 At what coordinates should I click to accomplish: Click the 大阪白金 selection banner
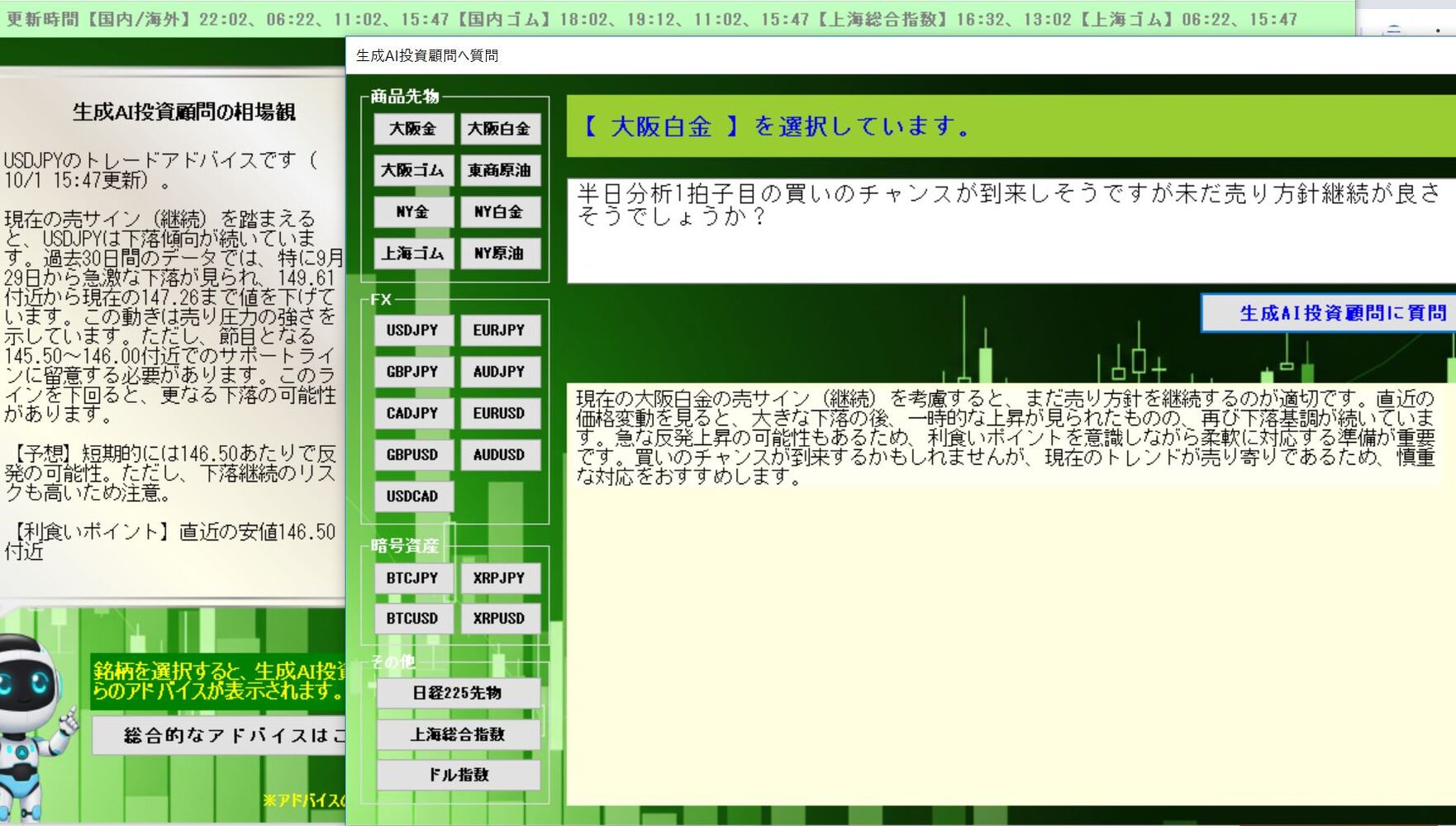(x=1011, y=126)
